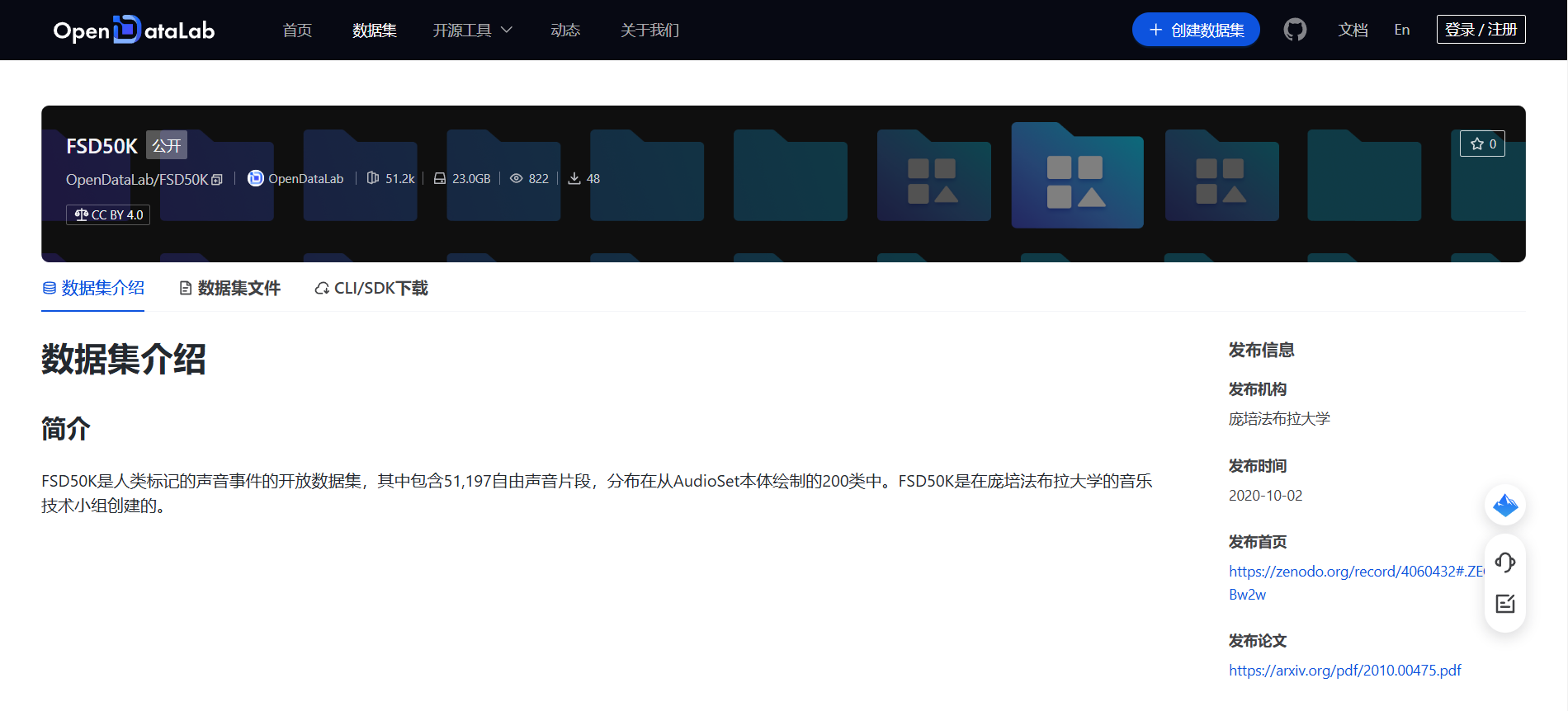The height and width of the screenshot is (711, 1568).
Task: Click the 发布信息 heading
Action: point(1261,350)
